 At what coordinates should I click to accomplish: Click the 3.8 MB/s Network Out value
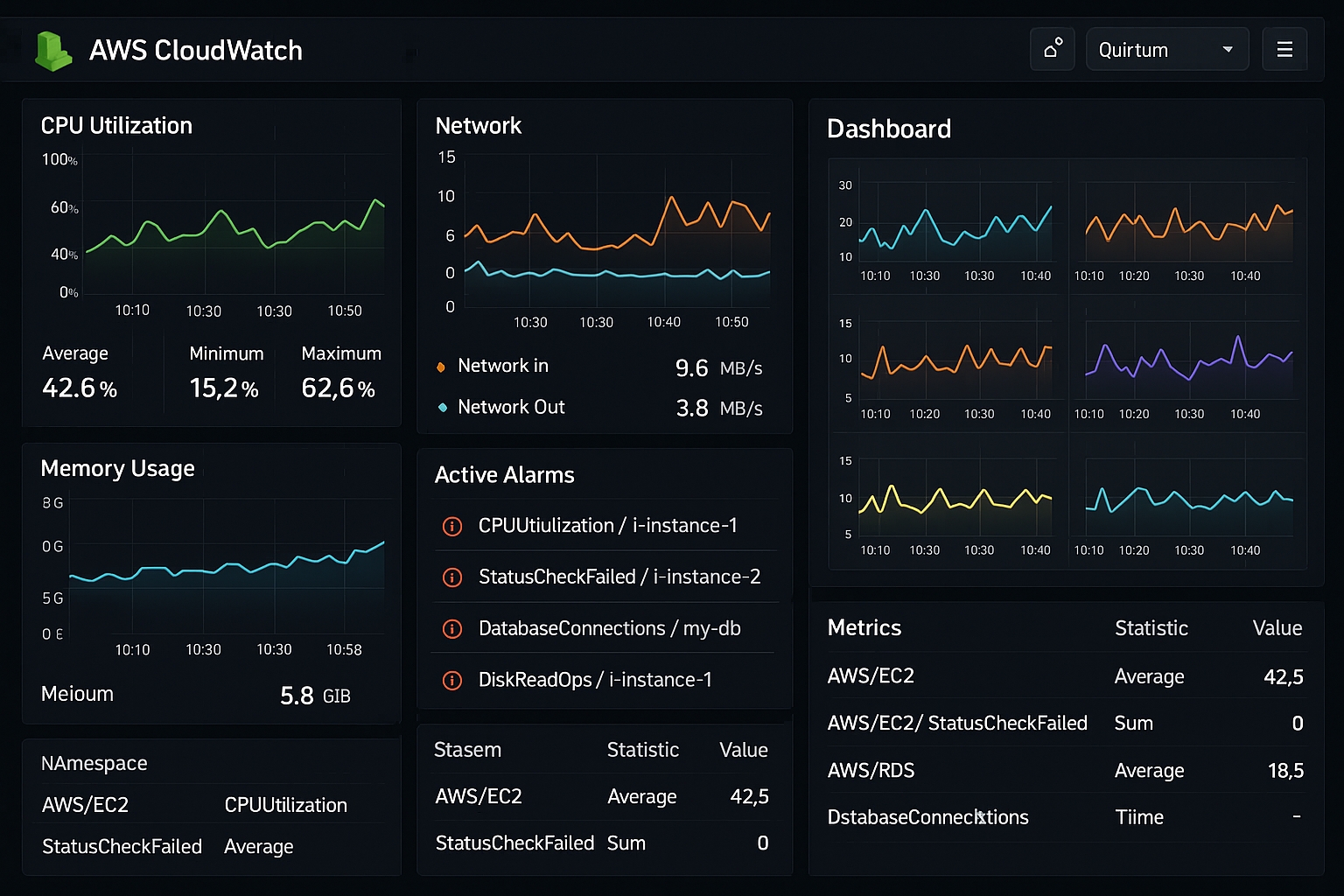(x=718, y=409)
